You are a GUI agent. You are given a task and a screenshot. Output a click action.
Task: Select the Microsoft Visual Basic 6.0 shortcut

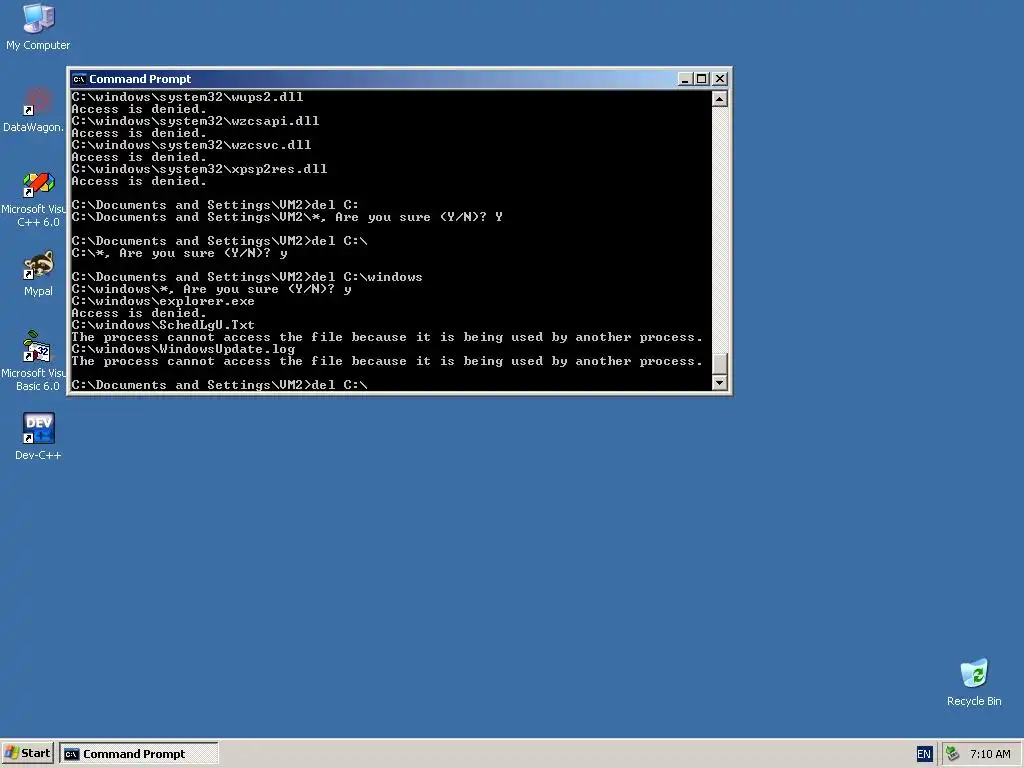tap(36, 362)
